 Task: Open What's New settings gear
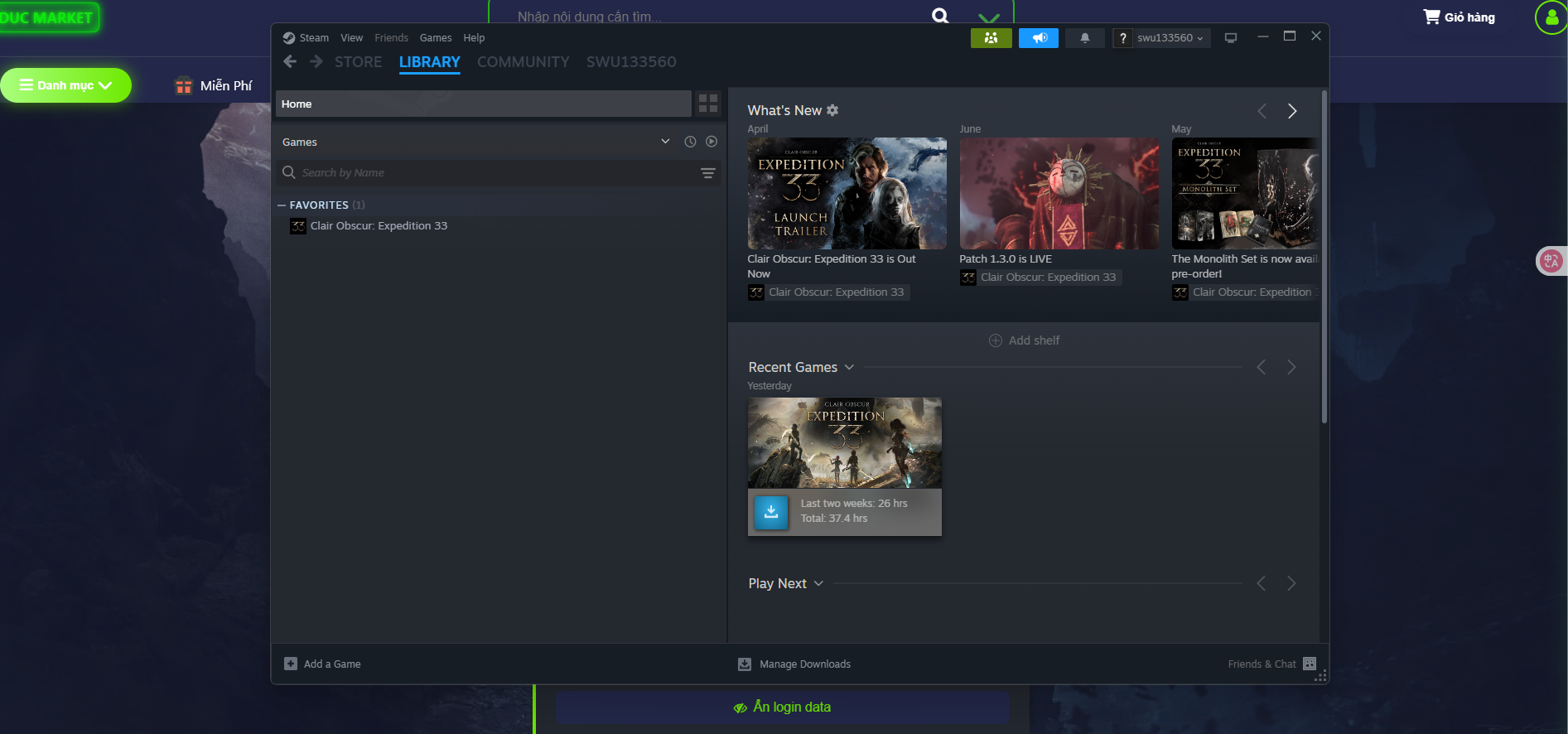tap(832, 110)
